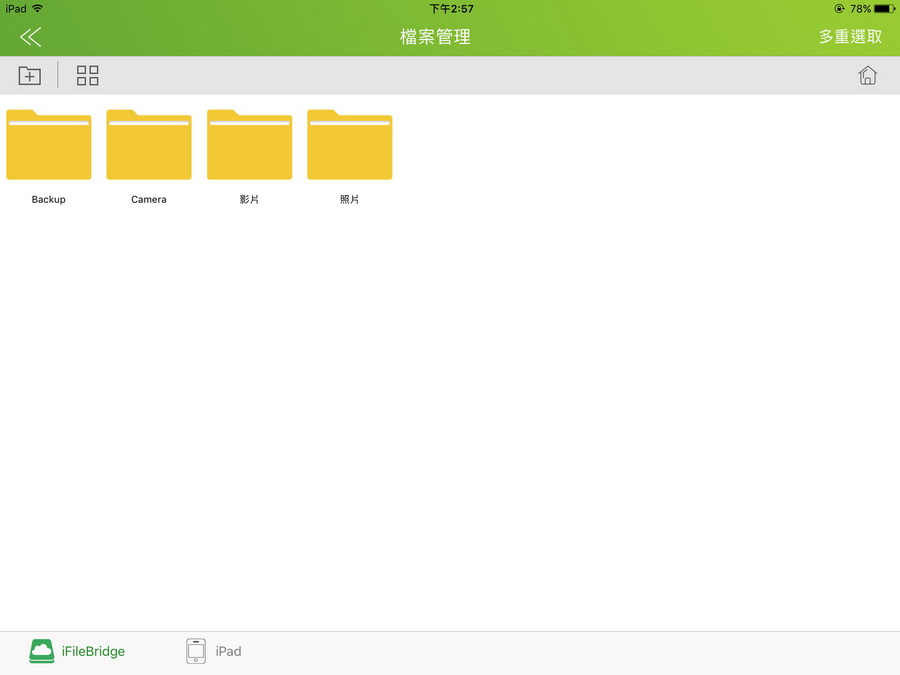The height and width of the screenshot is (675, 900).
Task: Click the 照片 folder name text
Action: click(350, 199)
